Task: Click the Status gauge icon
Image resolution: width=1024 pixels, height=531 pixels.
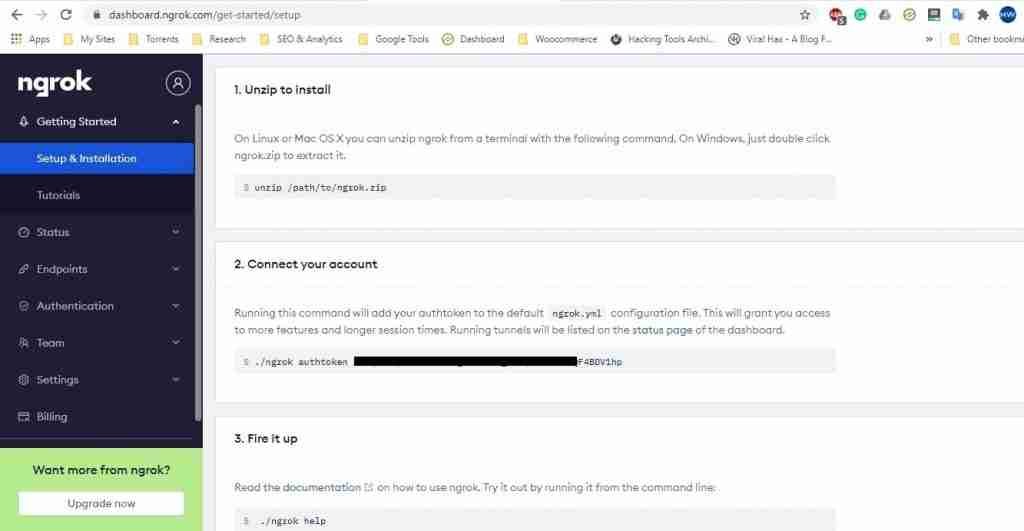Action: click(x=24, y=232)
